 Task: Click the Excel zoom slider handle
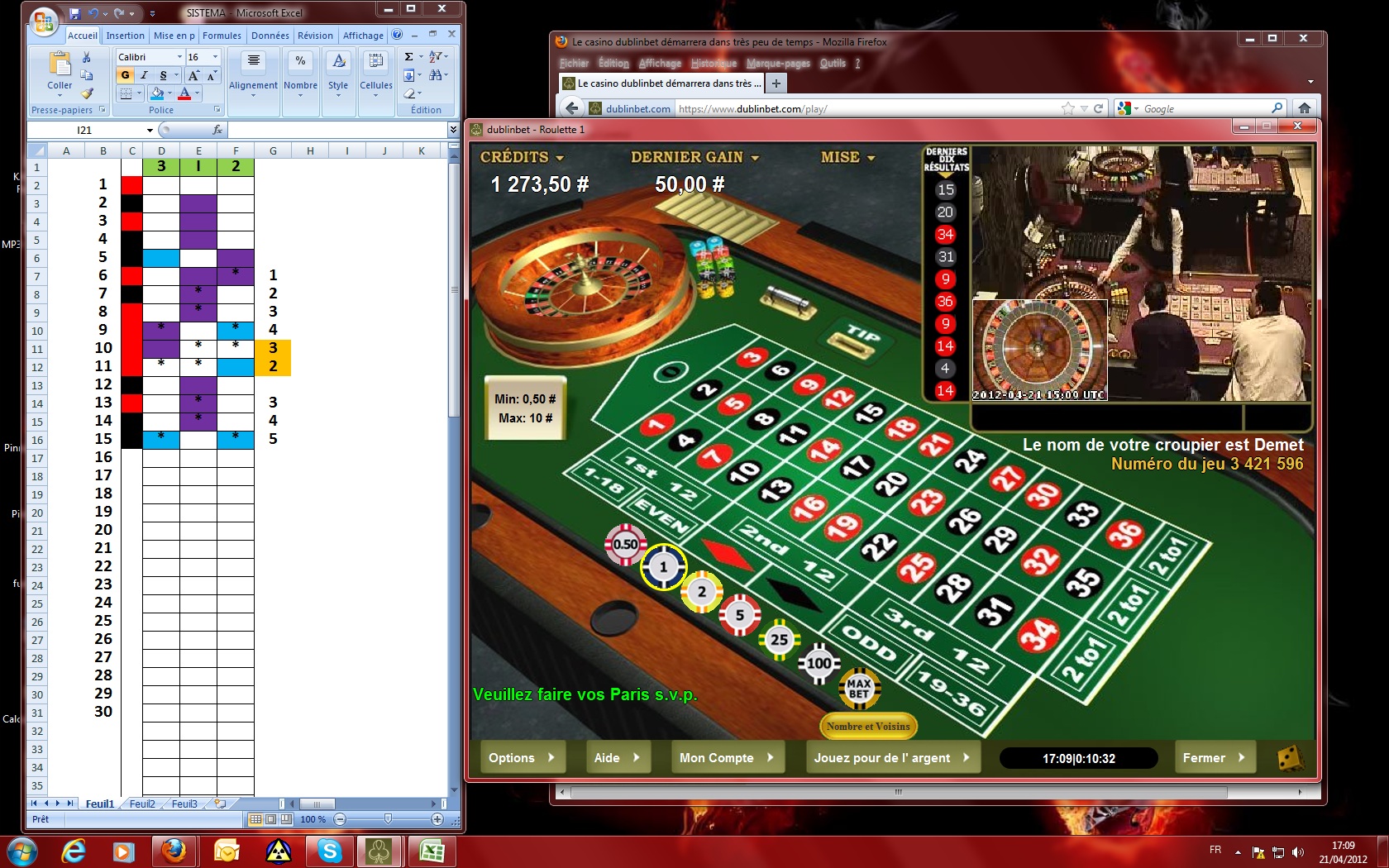(x=388, y=819)
